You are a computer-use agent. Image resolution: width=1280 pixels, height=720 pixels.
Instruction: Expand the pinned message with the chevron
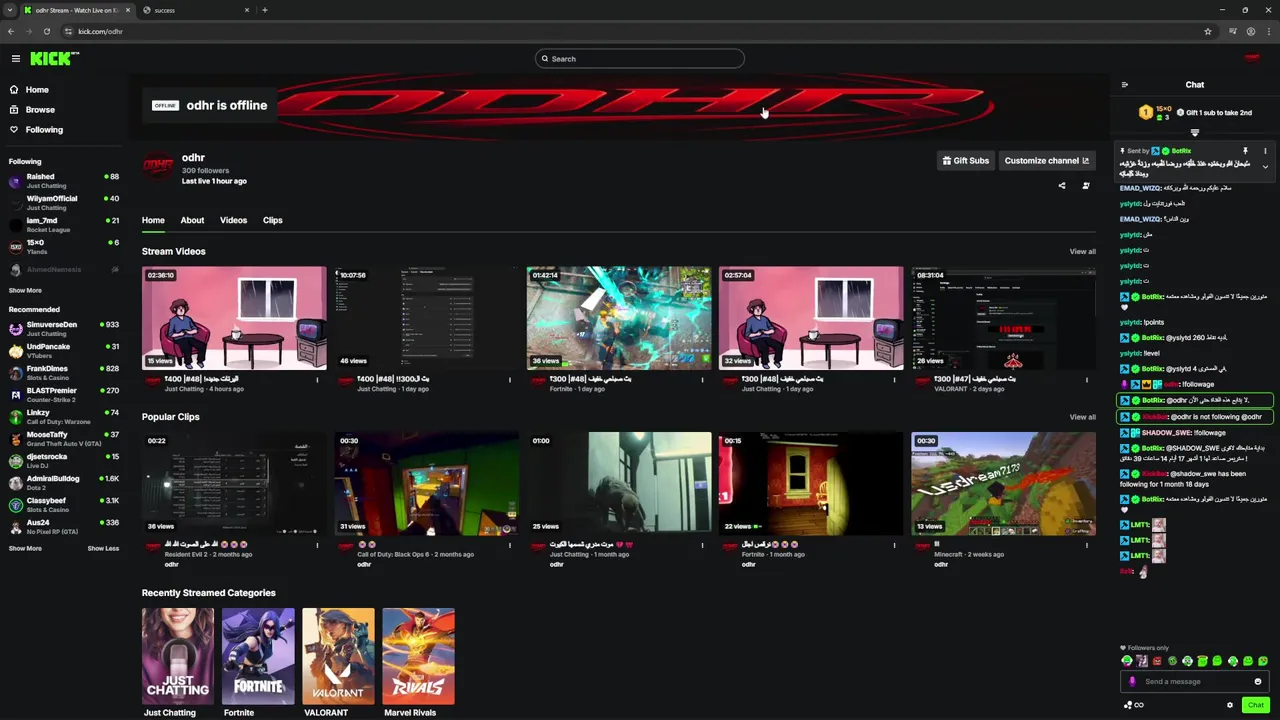tap(1265, 167)
